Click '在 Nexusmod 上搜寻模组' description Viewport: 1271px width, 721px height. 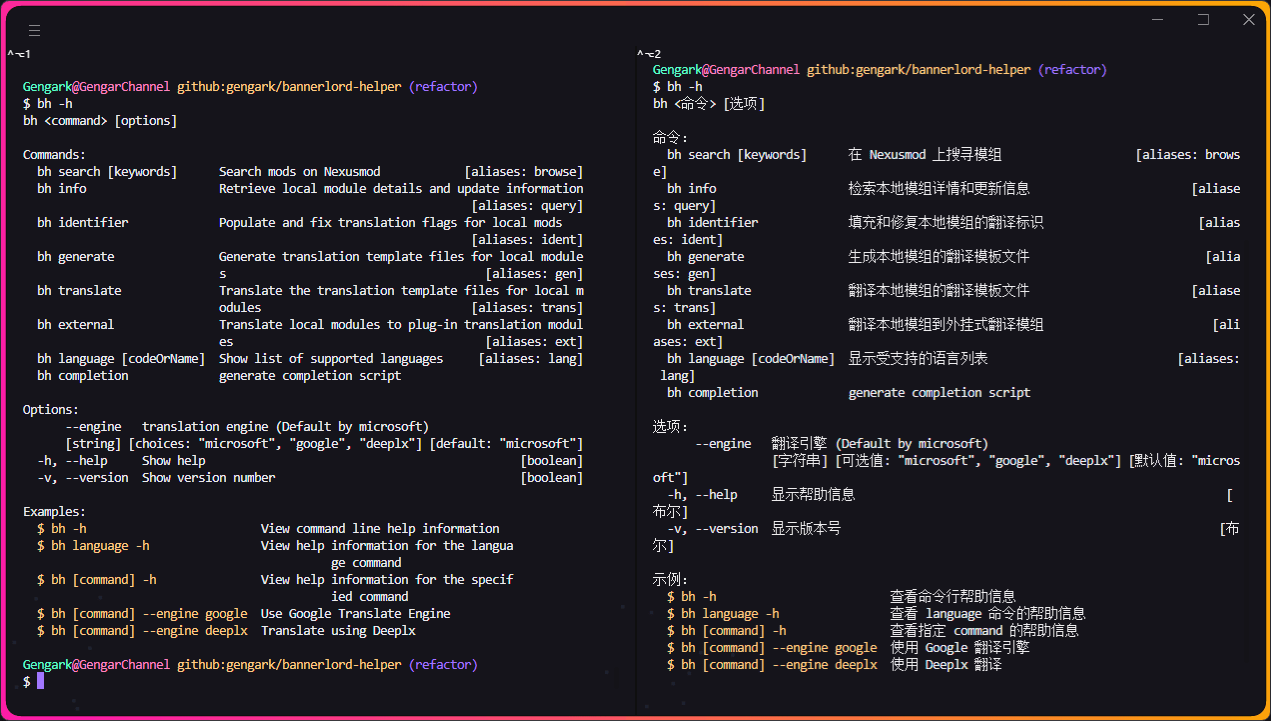[925, 155]
